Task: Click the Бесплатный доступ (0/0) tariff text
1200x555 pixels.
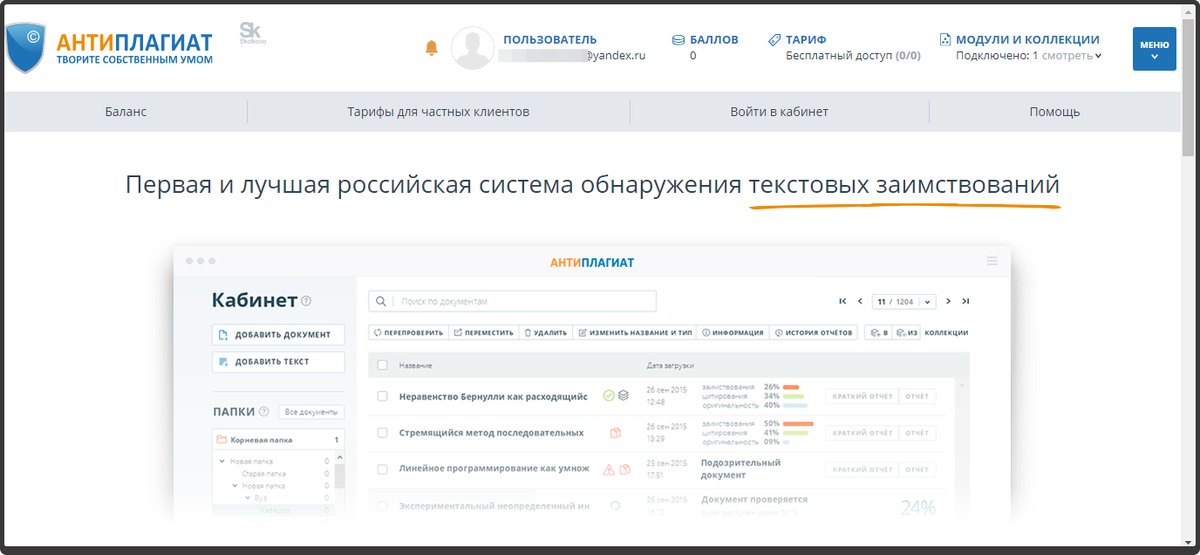Action: [853, 56]
